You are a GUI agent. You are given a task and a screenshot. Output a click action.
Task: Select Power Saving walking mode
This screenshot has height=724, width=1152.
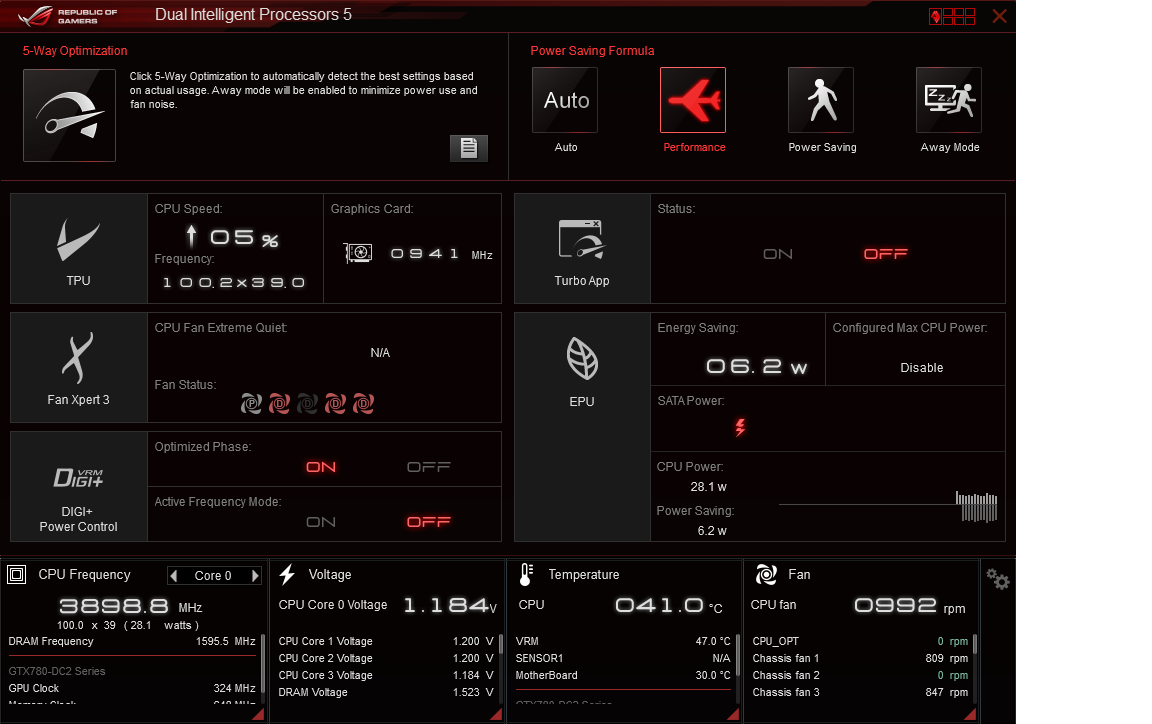click(x=821, y=100)
